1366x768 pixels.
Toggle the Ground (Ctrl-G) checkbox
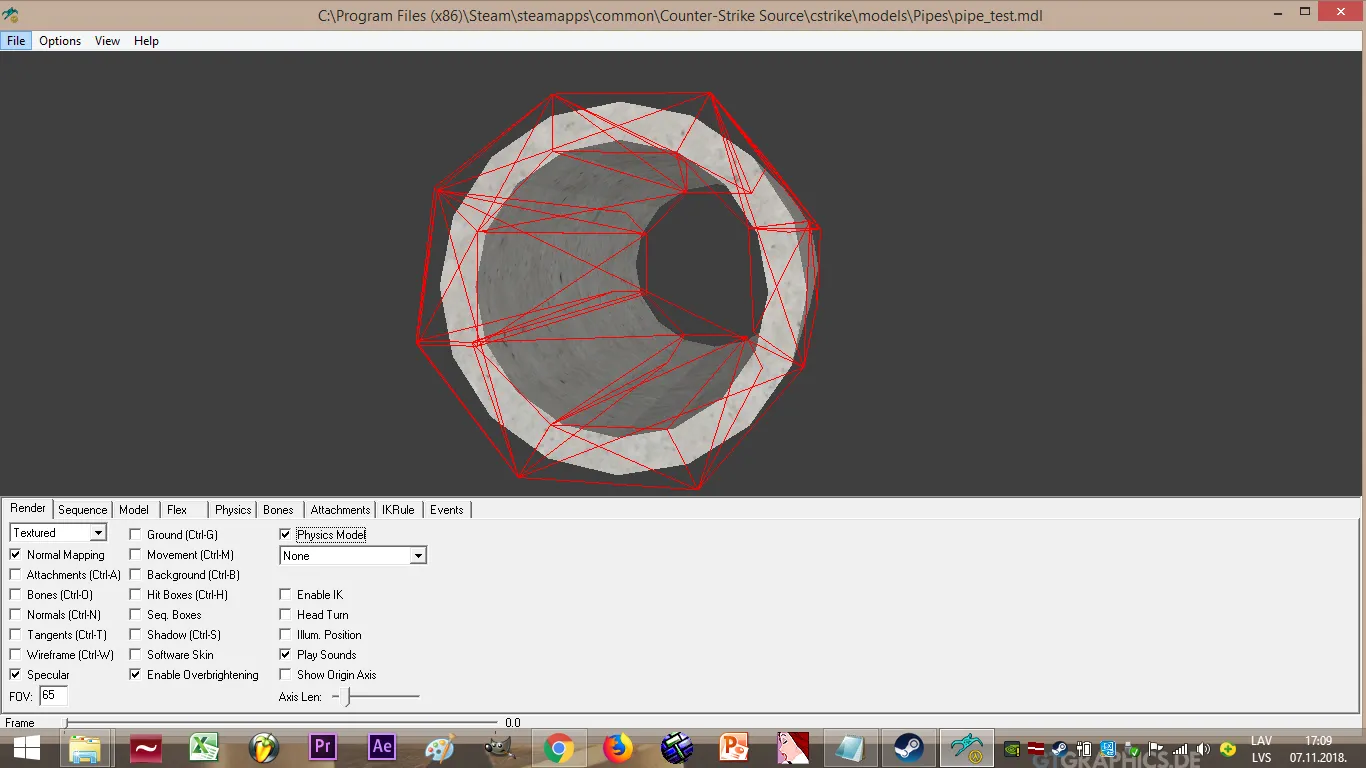pyautogui.click(x=135, y=535)
